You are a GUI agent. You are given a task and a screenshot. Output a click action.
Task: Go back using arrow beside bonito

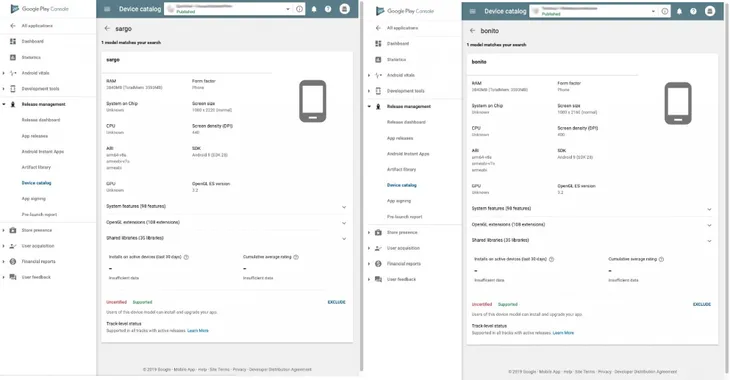tap(473, 31)
